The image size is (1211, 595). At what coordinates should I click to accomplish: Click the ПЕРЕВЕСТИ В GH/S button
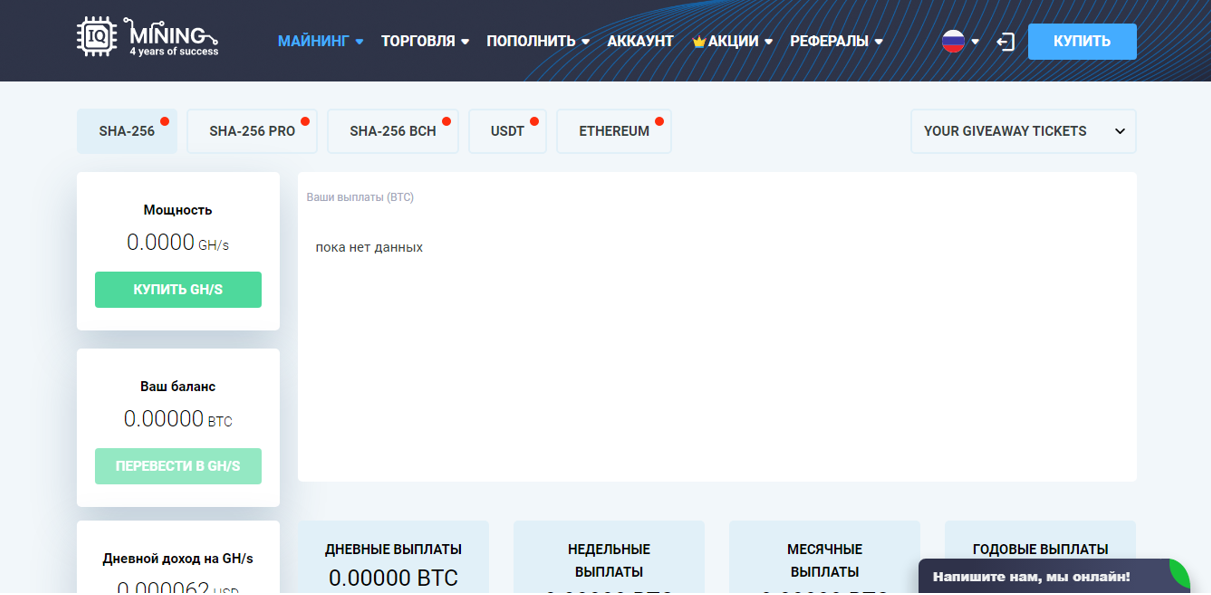pyautogui.click(x=178, y=466)
